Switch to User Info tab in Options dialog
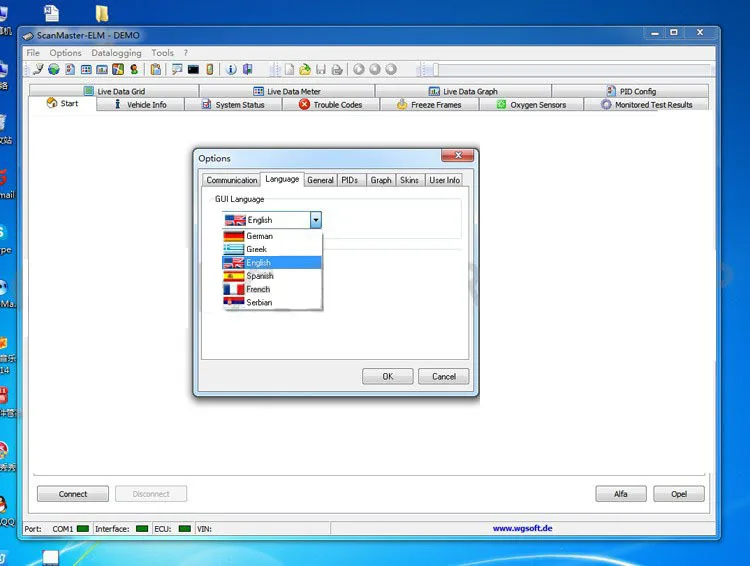Image resolution: width=750 pixels, height=566 pixels. (444, 180)
